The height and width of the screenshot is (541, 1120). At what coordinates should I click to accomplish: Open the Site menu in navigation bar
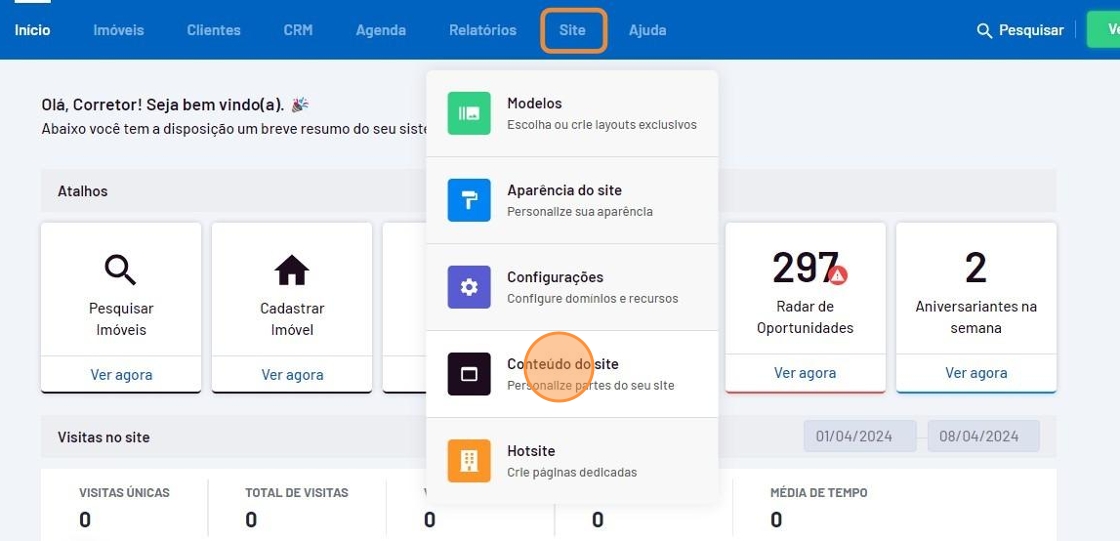573,31
